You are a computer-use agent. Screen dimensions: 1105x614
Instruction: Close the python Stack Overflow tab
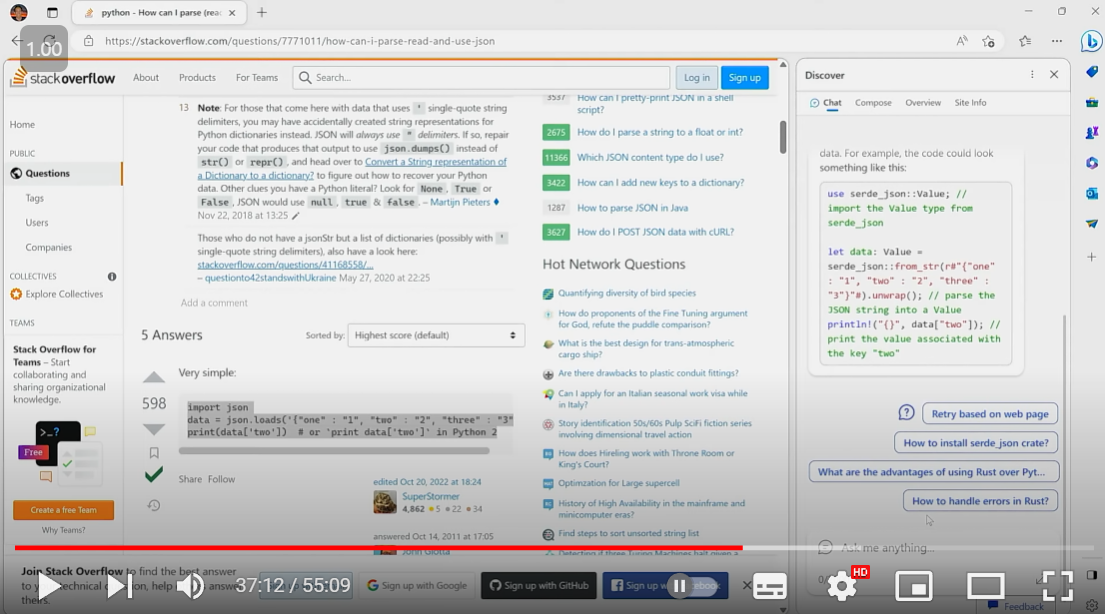click(232, 13)
